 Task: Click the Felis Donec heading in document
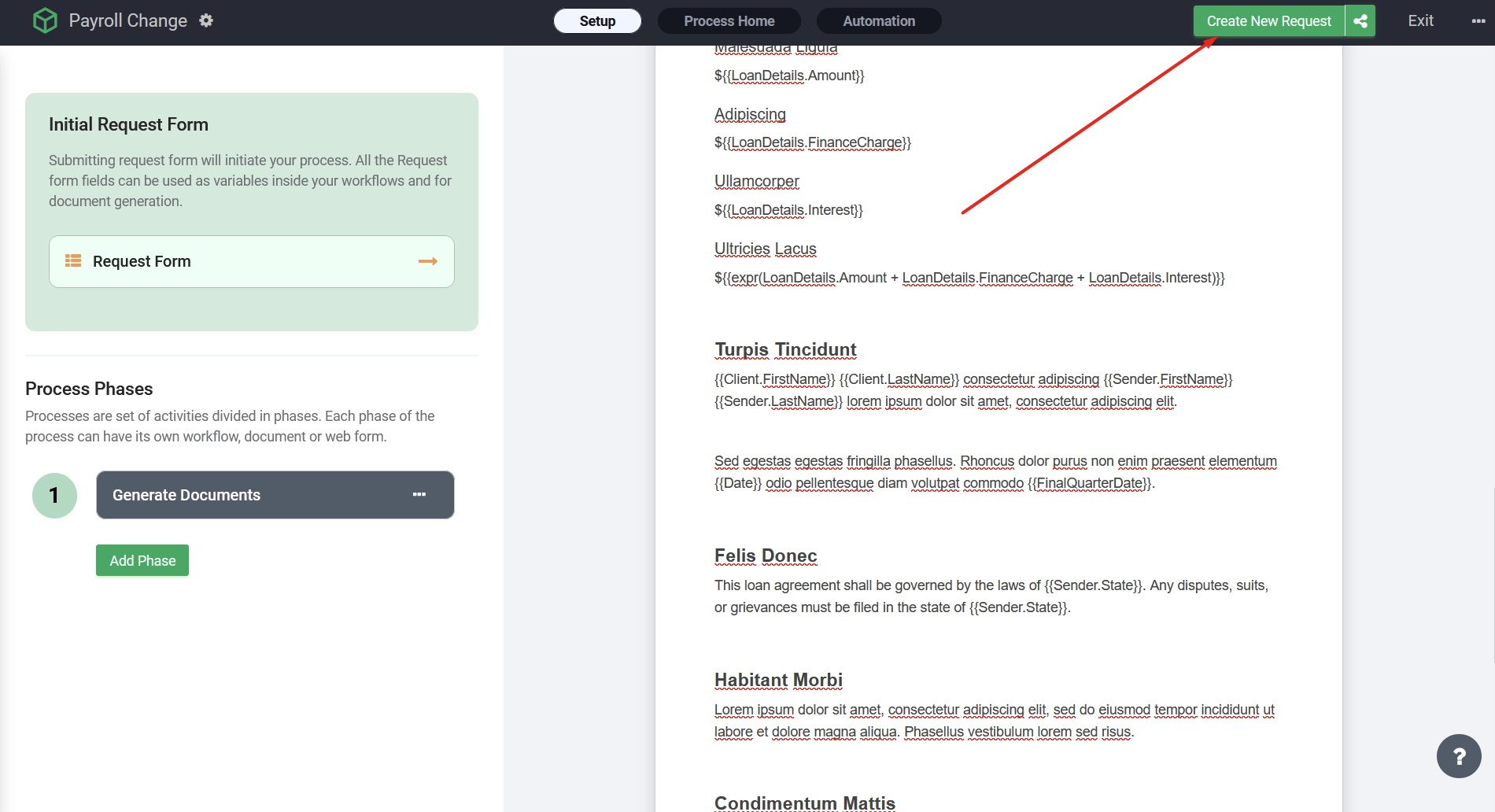(x=766, y=555)
